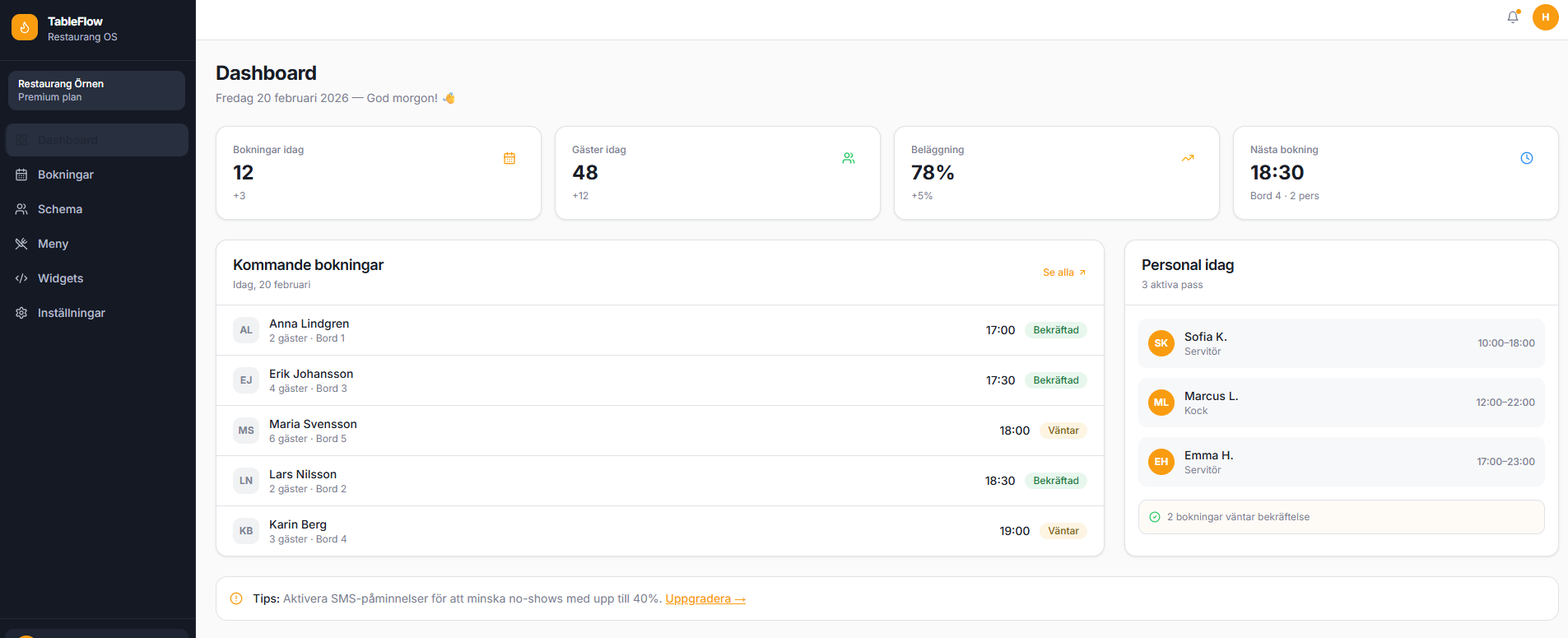Open Inställningar in the sidebar
The width and height of the screenshot is (1568, 638).
pos(97,313)
